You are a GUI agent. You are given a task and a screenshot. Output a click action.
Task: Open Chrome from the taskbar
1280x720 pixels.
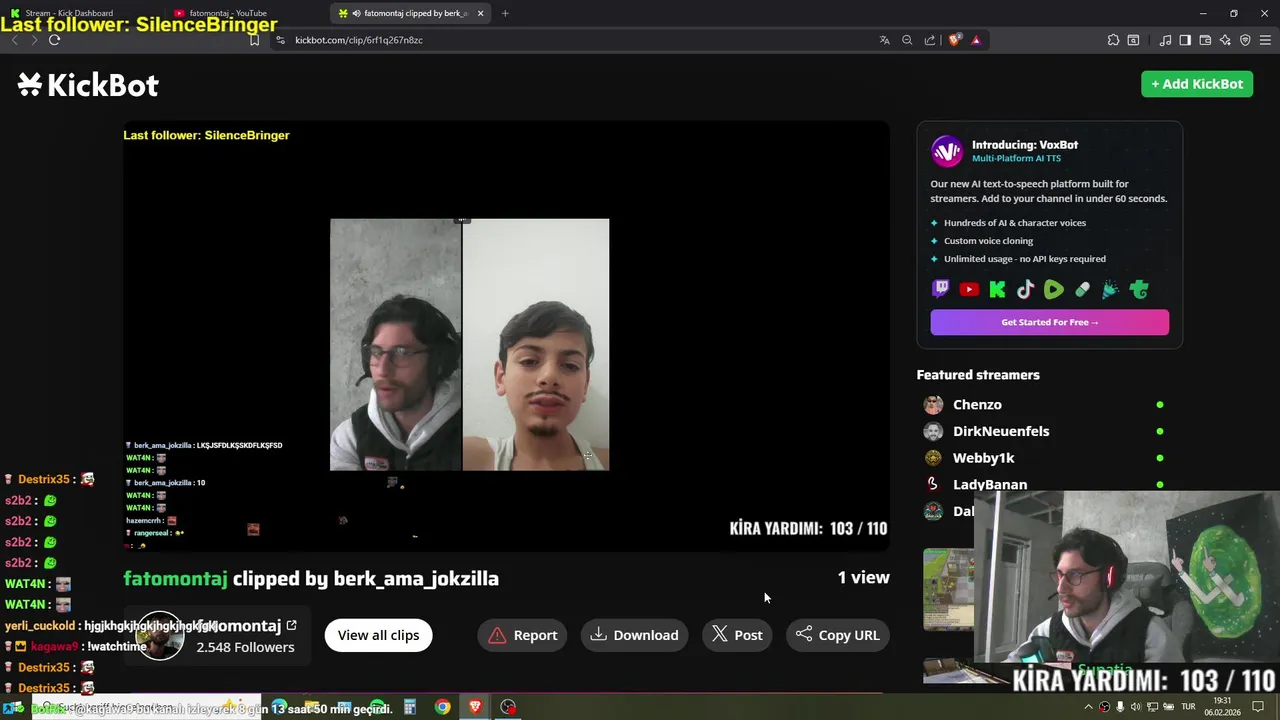pyautogui.click(x=442, y=707)
